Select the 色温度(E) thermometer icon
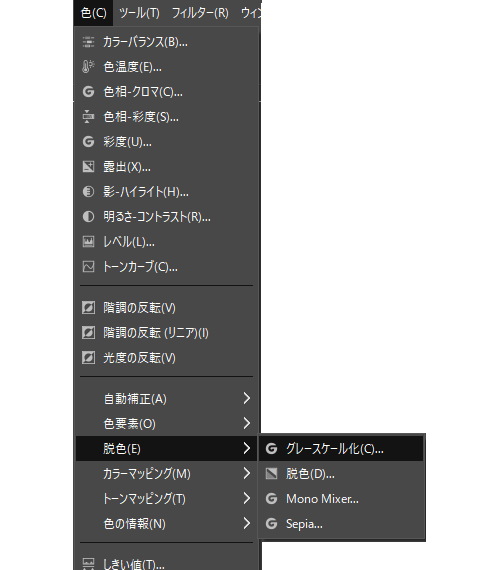The image size is (500, 570). point(88,67)
